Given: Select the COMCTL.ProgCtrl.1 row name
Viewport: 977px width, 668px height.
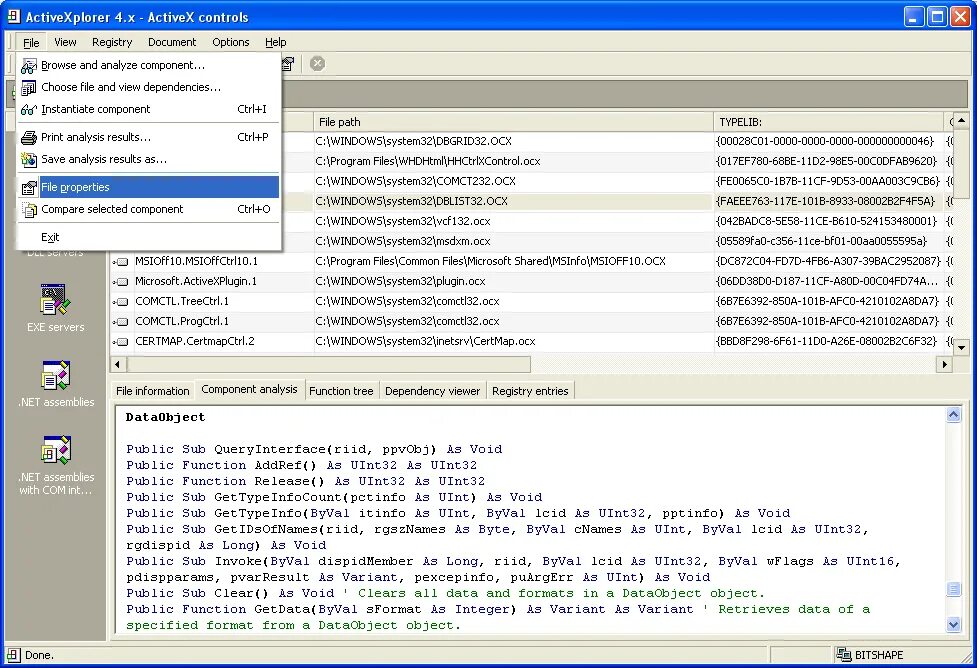Looking at the screenshot, I should (182, 322).
